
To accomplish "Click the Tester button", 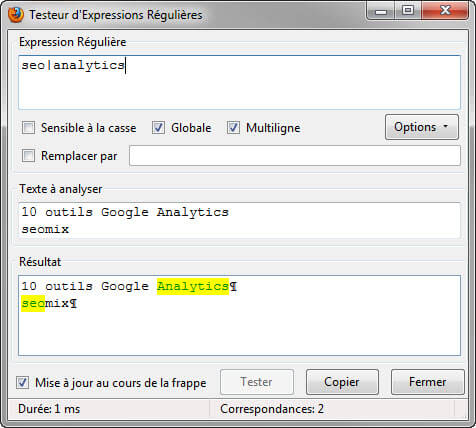I will click(x=257, y=382).
